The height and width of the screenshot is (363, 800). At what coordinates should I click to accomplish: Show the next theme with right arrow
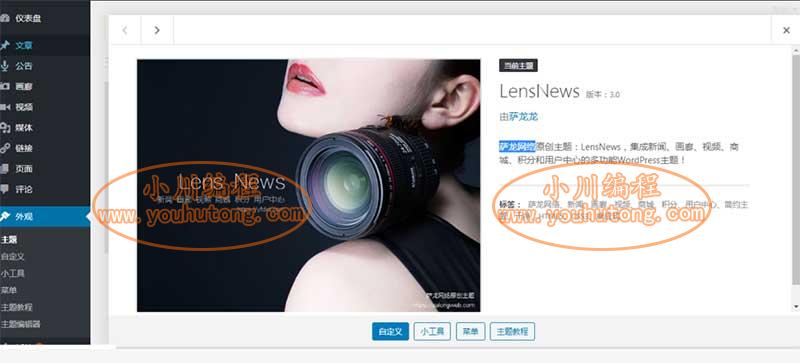pos(157,30)
